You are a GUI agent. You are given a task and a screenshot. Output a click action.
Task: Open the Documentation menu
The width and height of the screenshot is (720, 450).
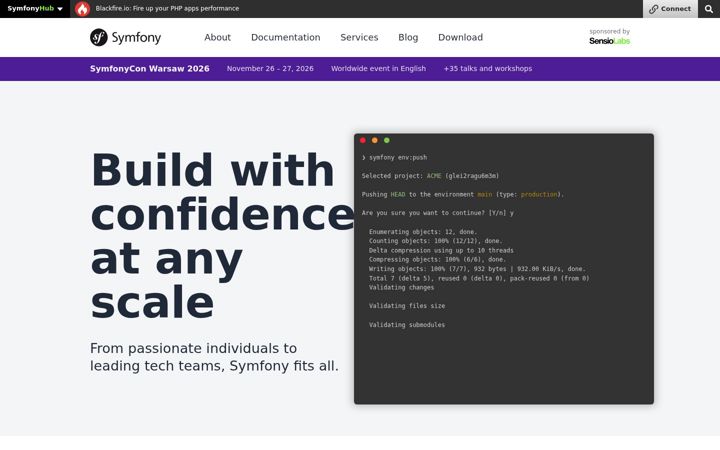(286, 37)
